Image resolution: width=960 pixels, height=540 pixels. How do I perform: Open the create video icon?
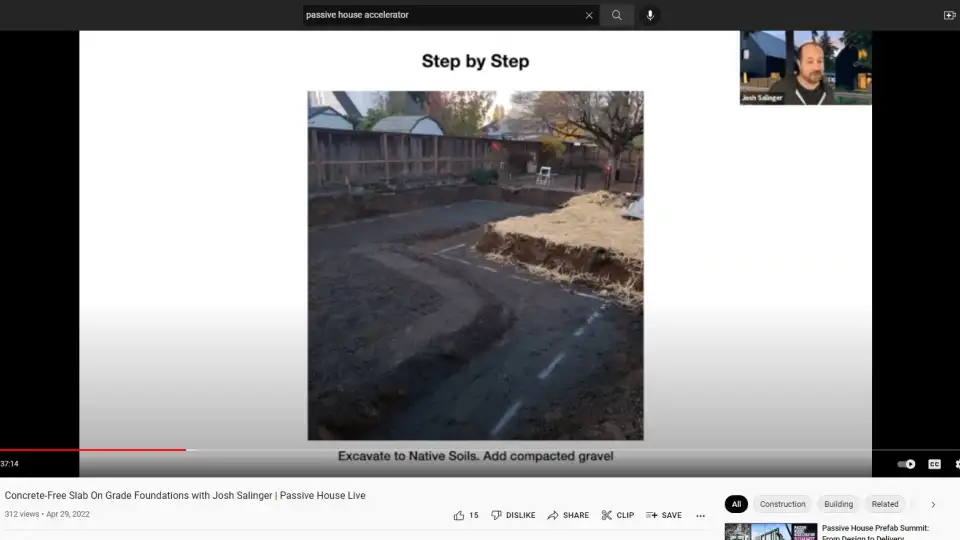tap(949, 15)
